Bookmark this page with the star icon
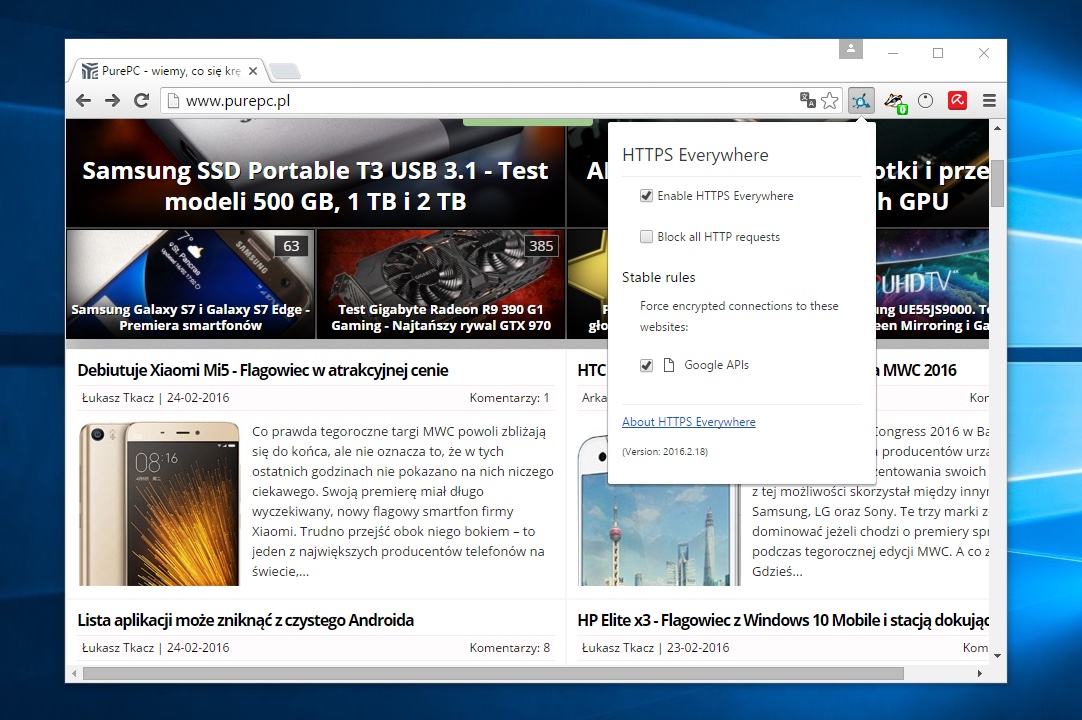1082x720 pixels. [830, 100]
